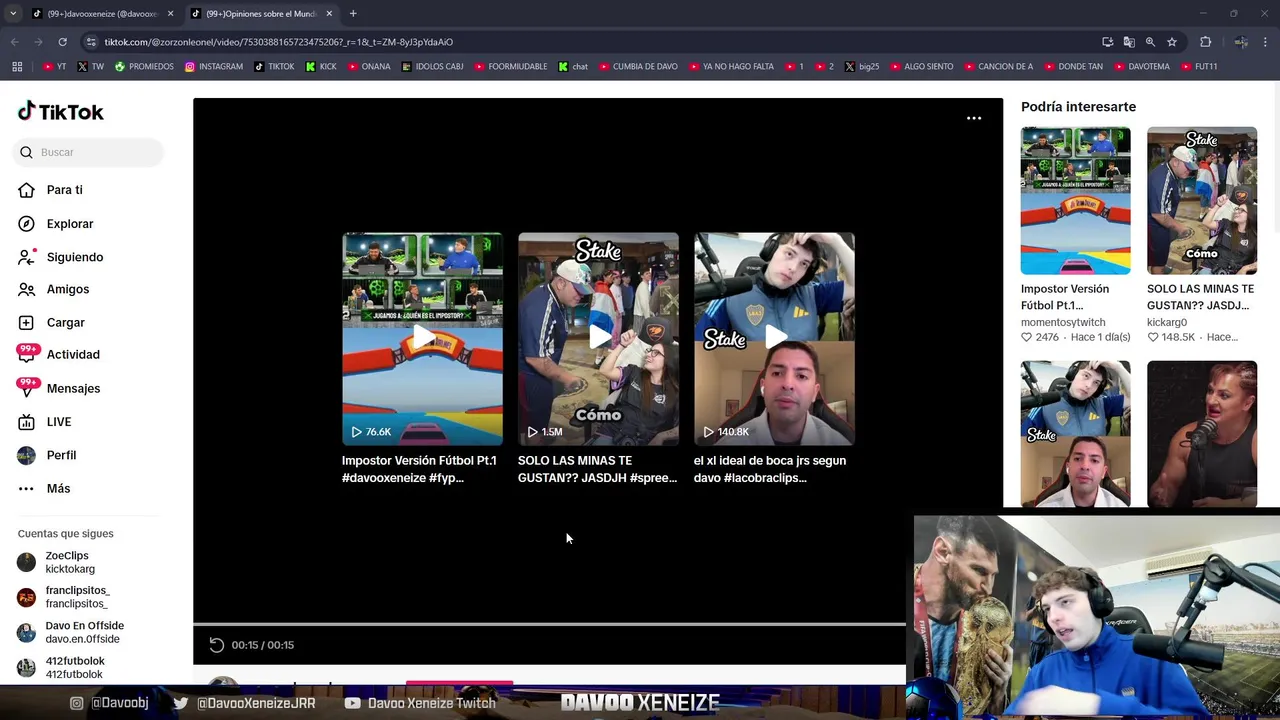Click the TikTok logo
The height and width of the screenshot is (720, 1280).
point(60,112)
